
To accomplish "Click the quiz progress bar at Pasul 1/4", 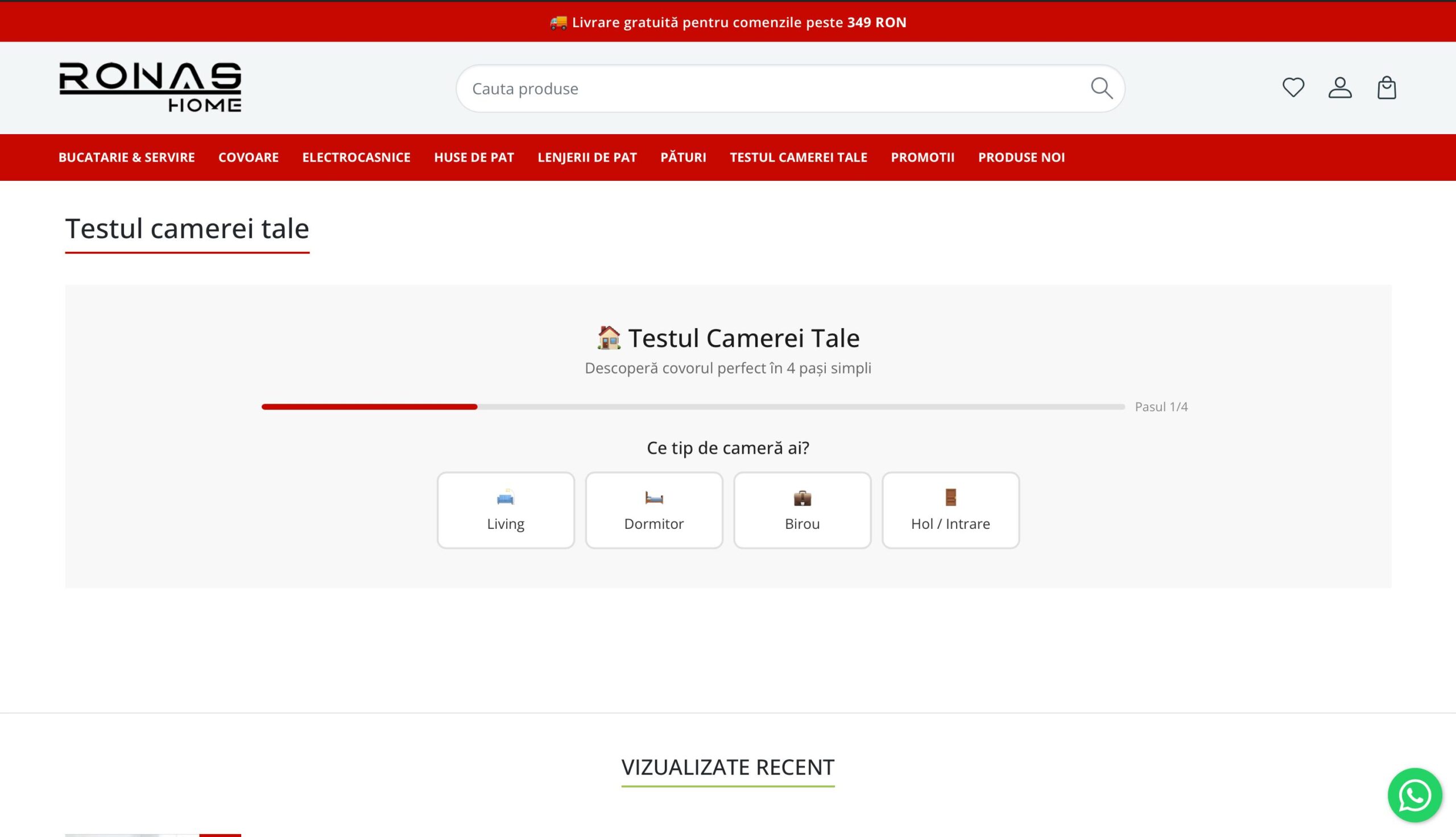I will 690,407.
